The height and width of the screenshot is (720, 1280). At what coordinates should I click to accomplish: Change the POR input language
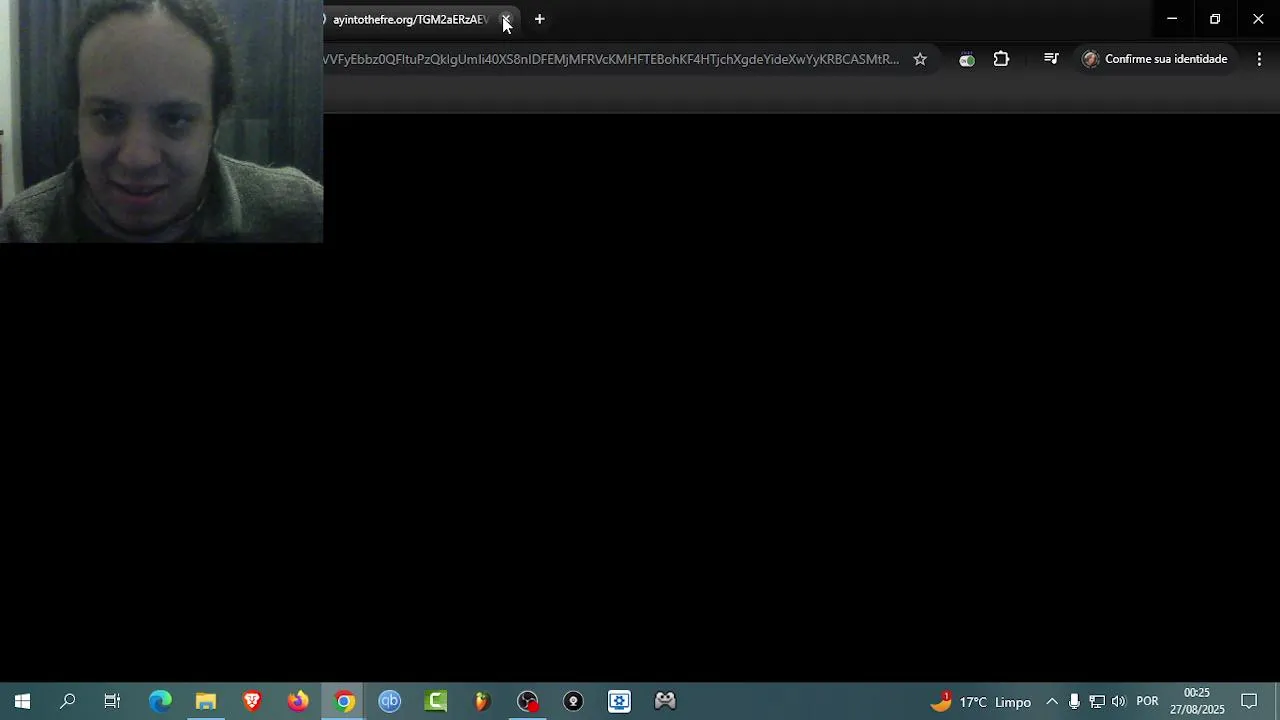(x=1147, y=701)
